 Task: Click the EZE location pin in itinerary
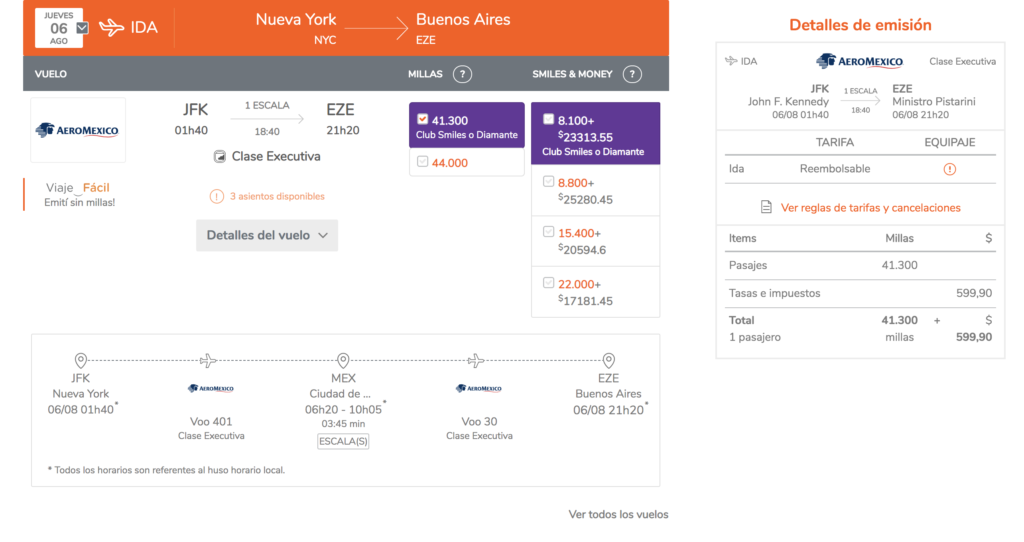[x=609, y=360]
